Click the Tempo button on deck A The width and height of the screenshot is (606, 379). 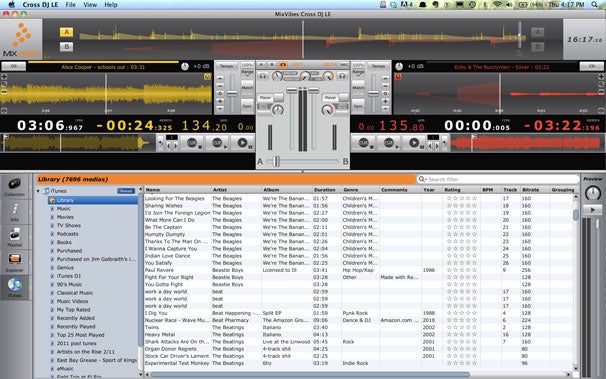(x=226, y=66)
